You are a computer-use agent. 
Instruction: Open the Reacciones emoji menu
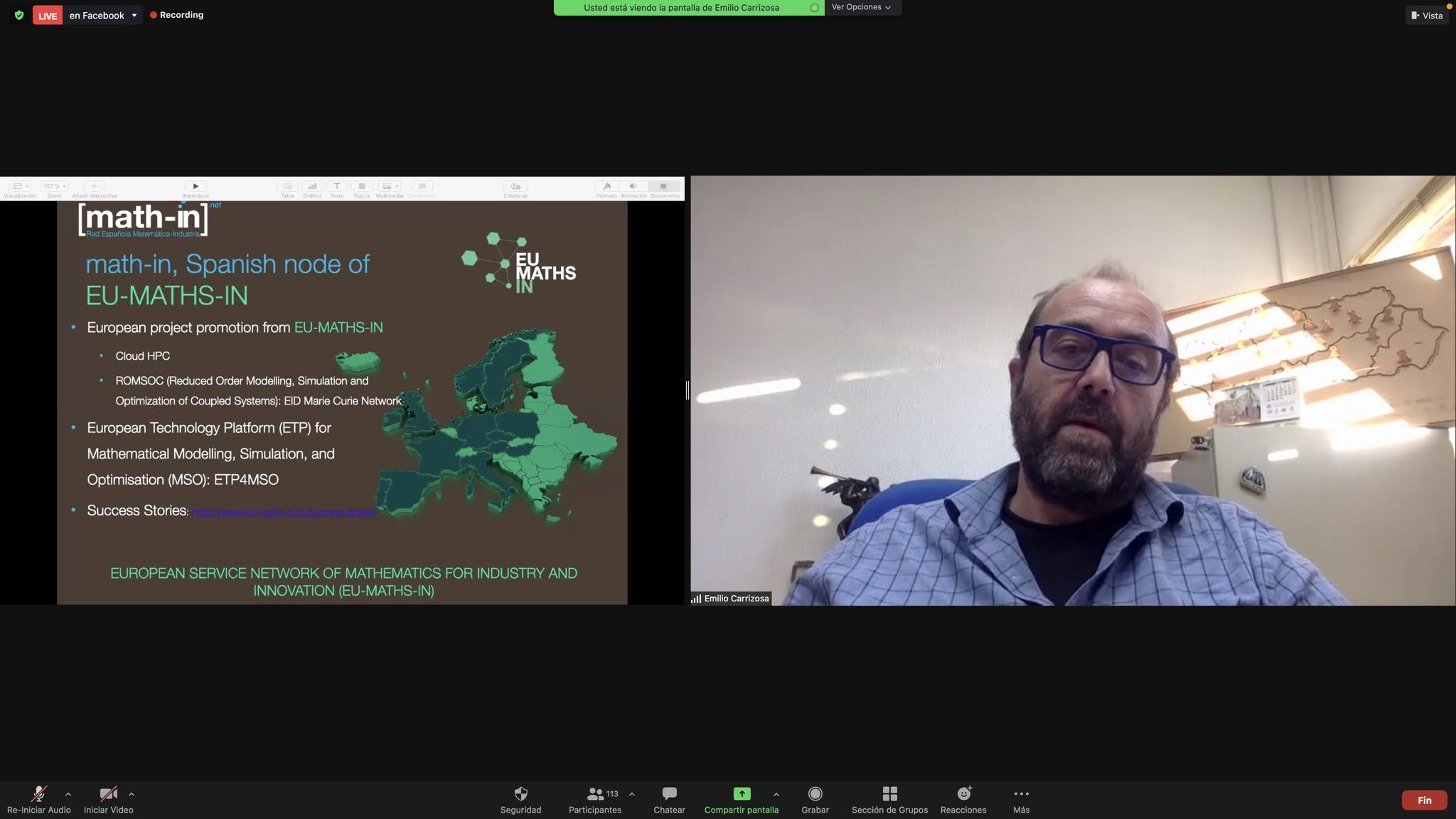coord(963,800)
